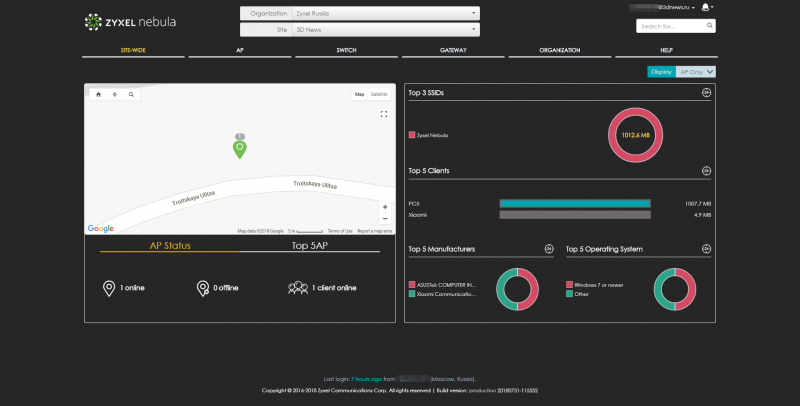Screen dimensions: 800x406
Task: Open the AP Only display dropdown
Action: click(696, 72)
